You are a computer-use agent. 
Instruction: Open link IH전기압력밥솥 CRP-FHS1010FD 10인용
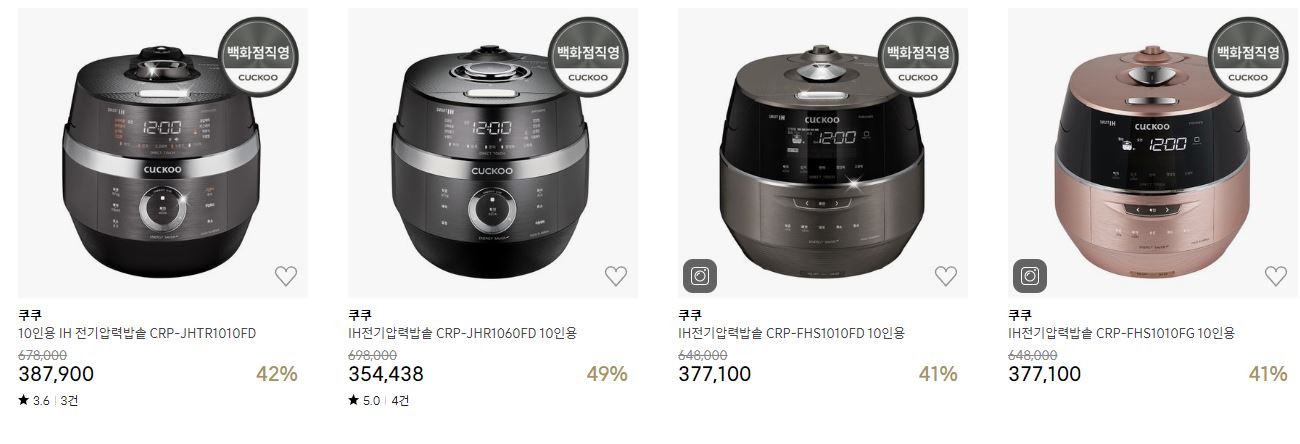[x=791, y=333]
